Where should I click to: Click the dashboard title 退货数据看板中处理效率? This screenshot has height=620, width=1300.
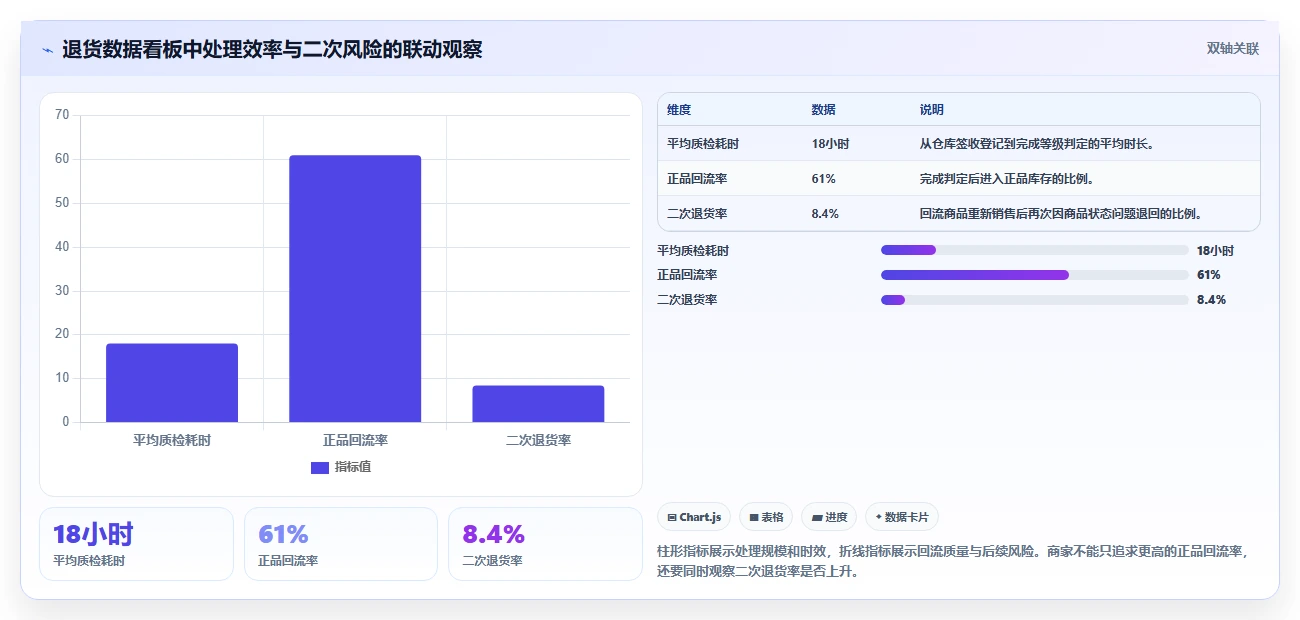click(272, 49)
